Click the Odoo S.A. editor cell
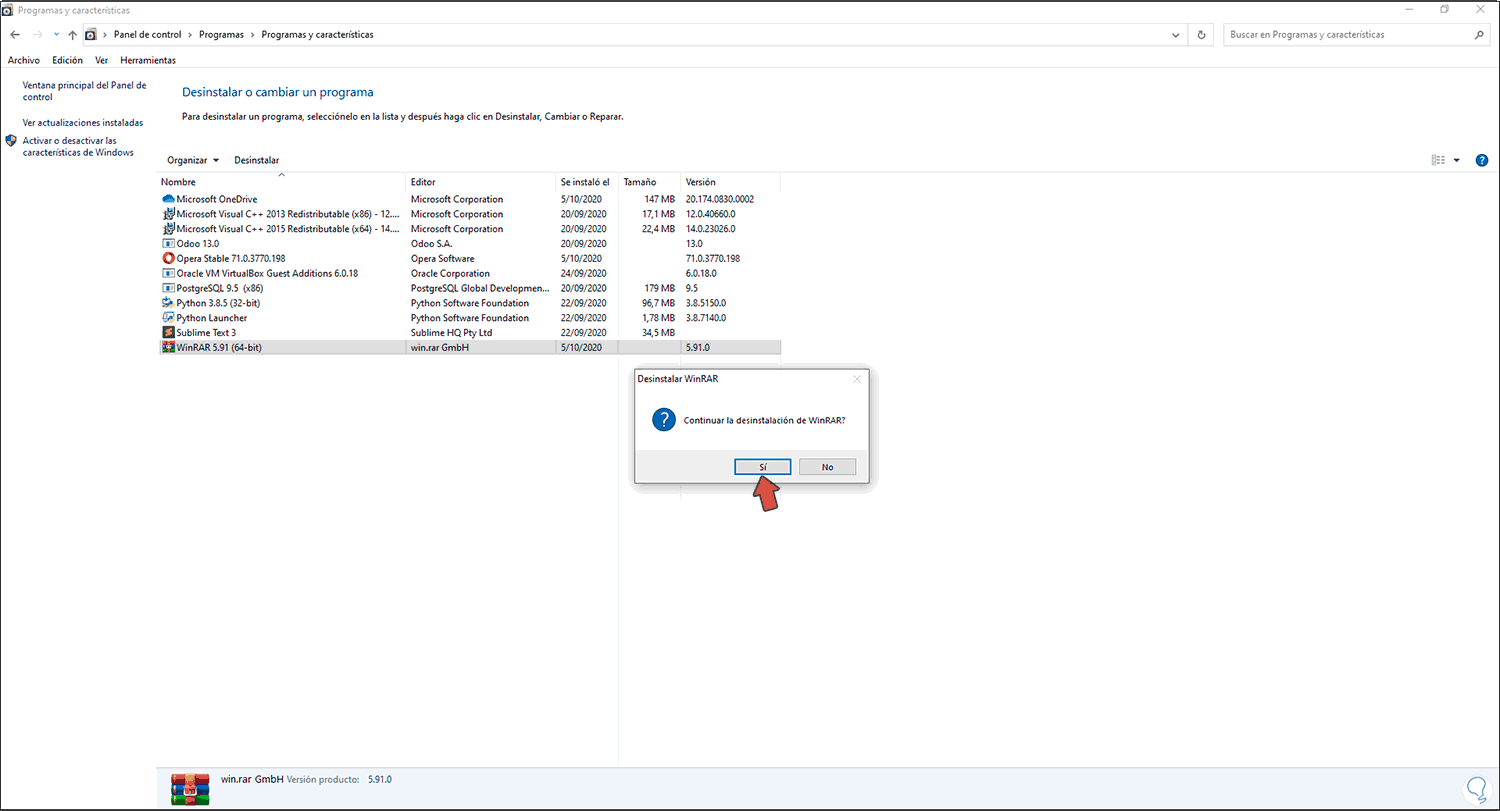 point(434,243)
